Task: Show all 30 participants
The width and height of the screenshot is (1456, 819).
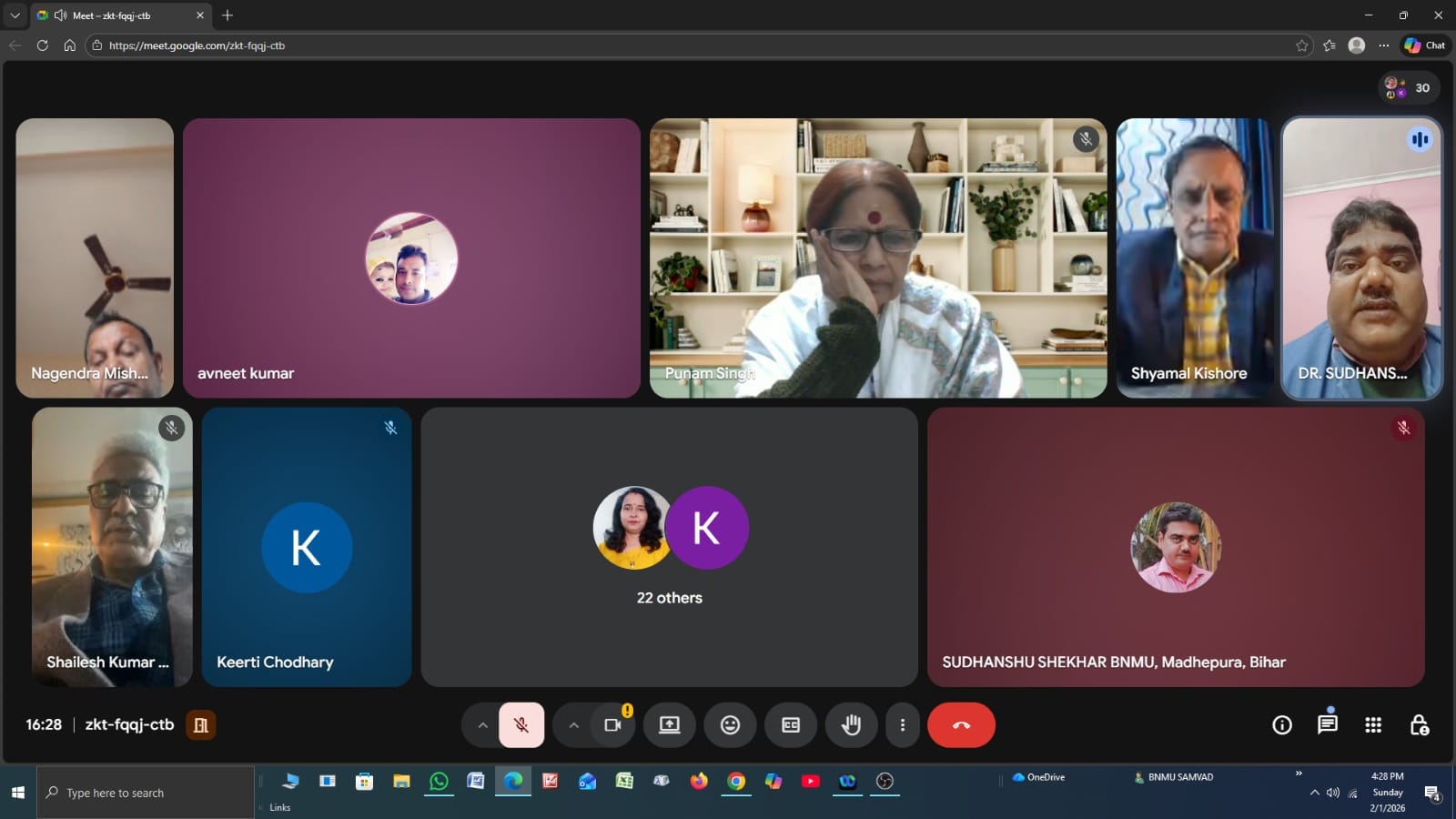Action: pyautogui.click(x=1408, y=88)
